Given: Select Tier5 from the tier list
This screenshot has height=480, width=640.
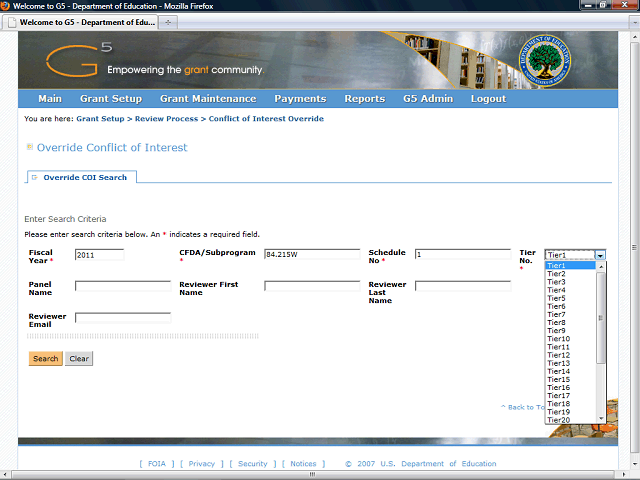Looking at the screenshot, I should click(x=557, y=298).
